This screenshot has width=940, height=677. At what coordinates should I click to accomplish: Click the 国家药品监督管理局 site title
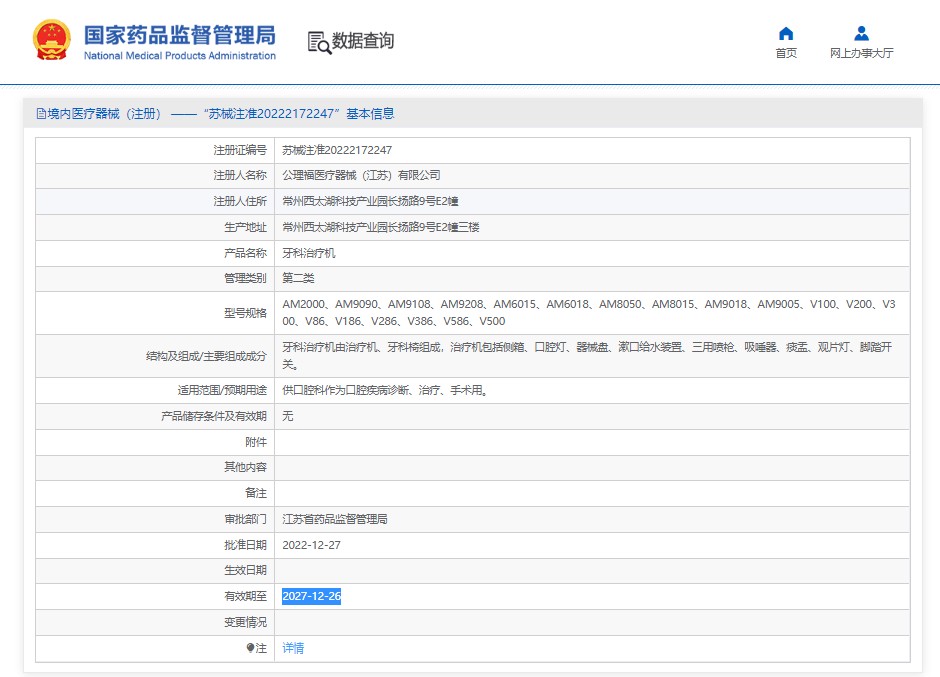179,34
